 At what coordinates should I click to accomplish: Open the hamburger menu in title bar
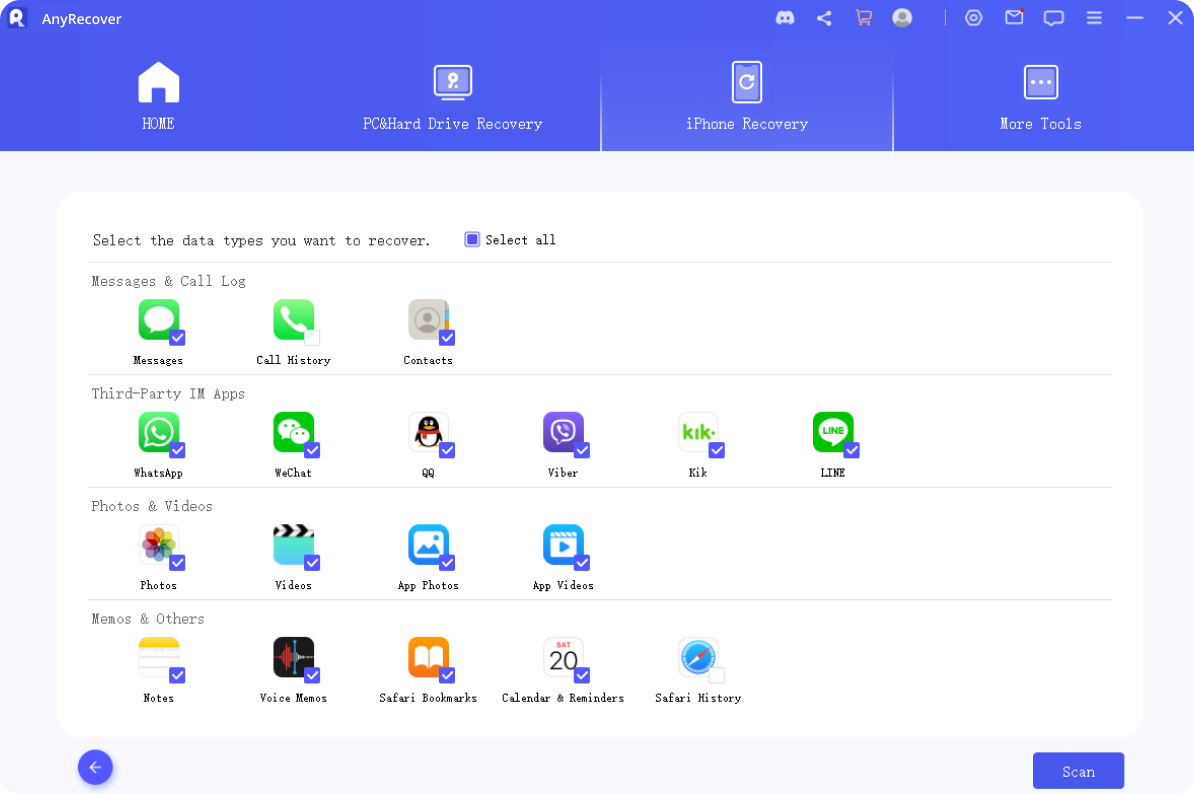[1094, 18]
